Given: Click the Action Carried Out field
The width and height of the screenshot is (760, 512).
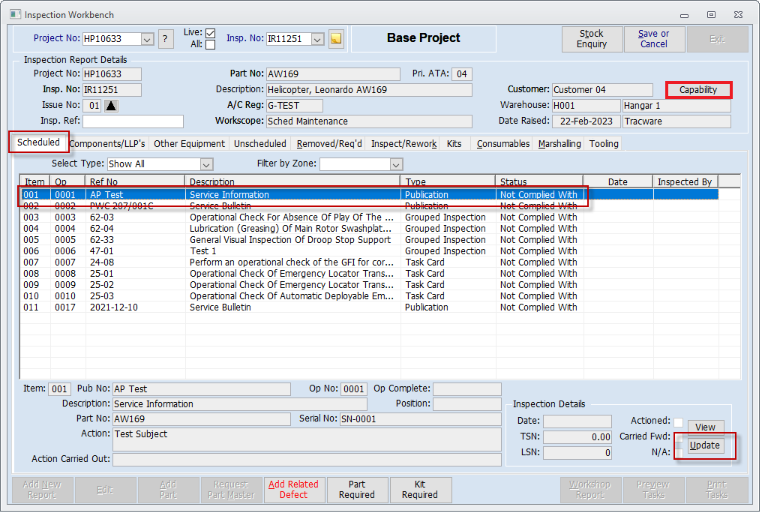Looking at the screenshot, I should pos(307,460).
